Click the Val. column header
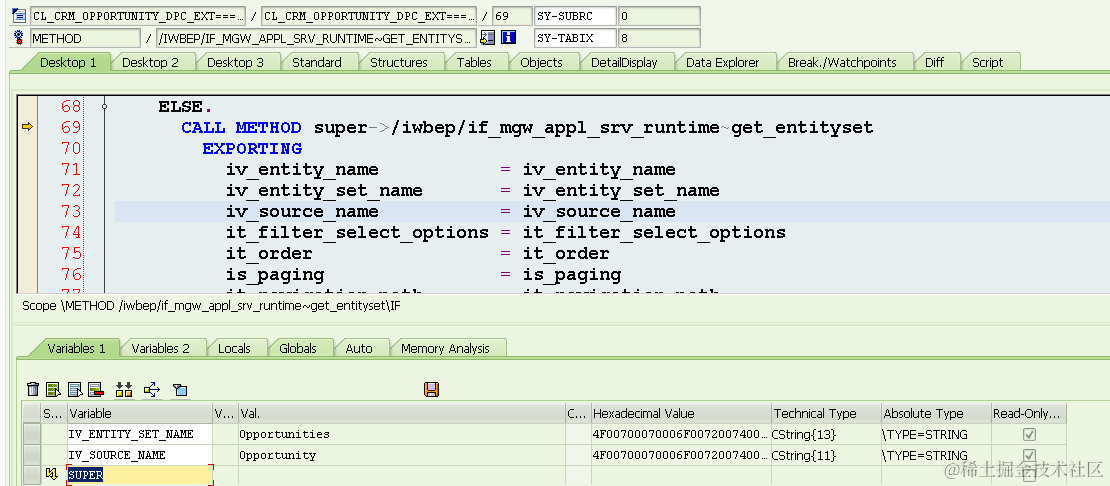Image resolution: width=1110 pixels, height=486 pixels. [401, 413]
